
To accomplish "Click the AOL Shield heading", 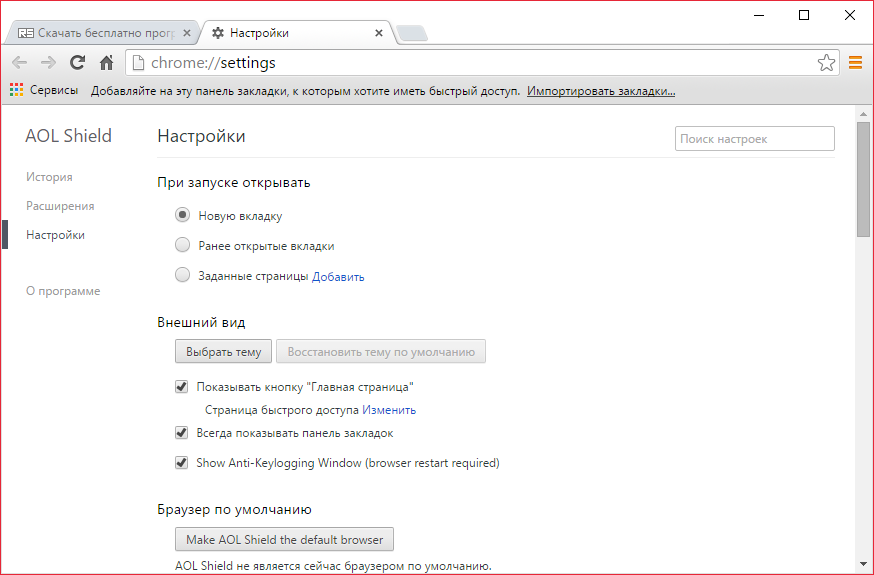I will coord(69,136).
